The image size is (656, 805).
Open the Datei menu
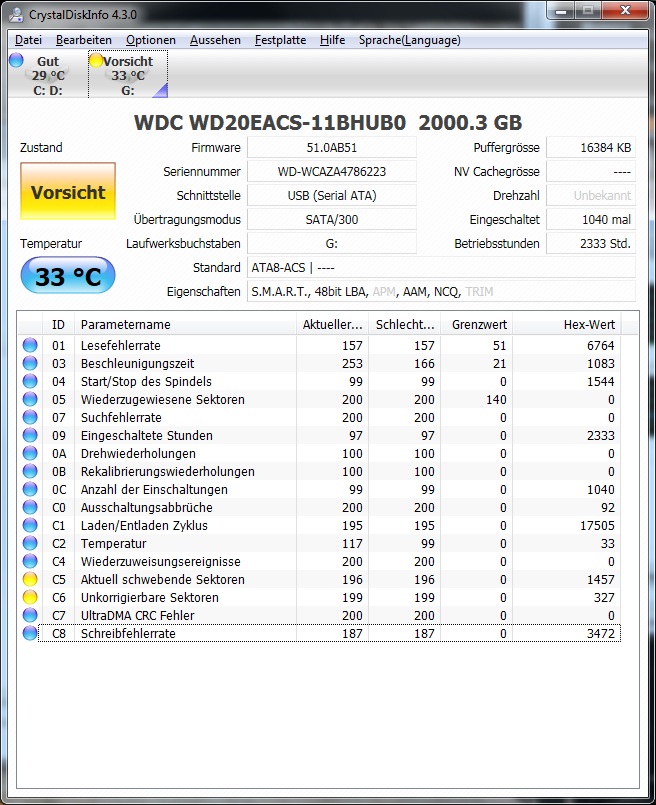pyautogui.click(x=28, y=40)
